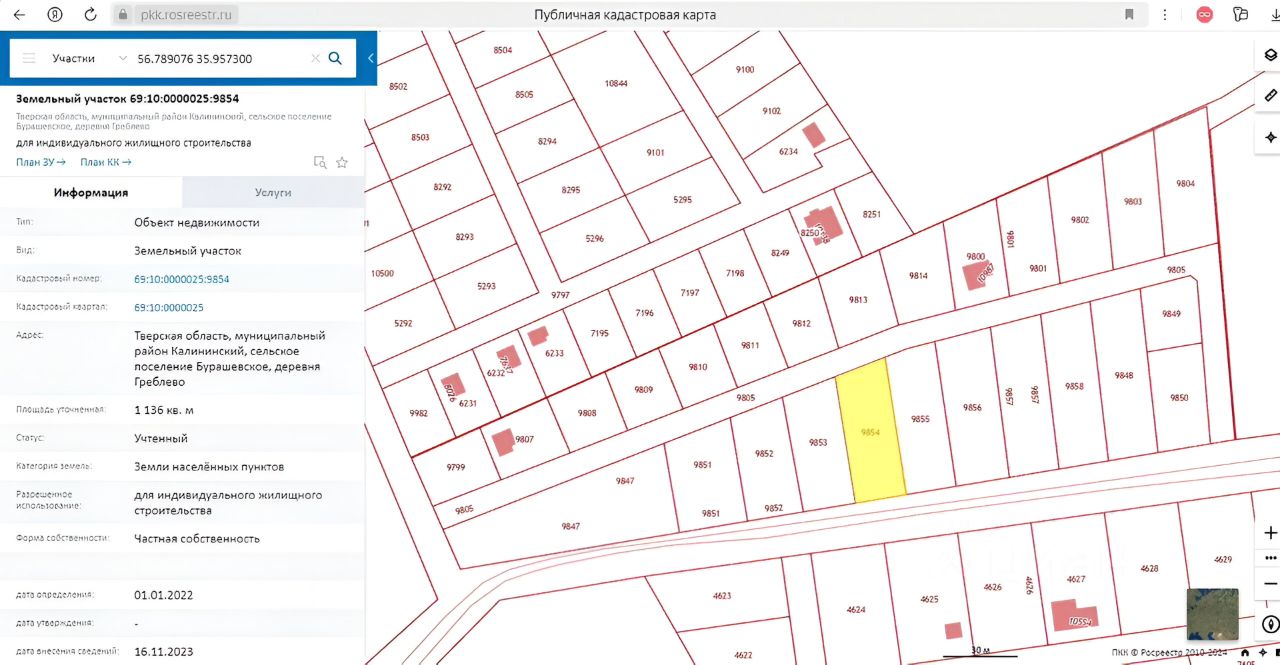
Task: Select parcel 9856 on the map
Action: 972,407
